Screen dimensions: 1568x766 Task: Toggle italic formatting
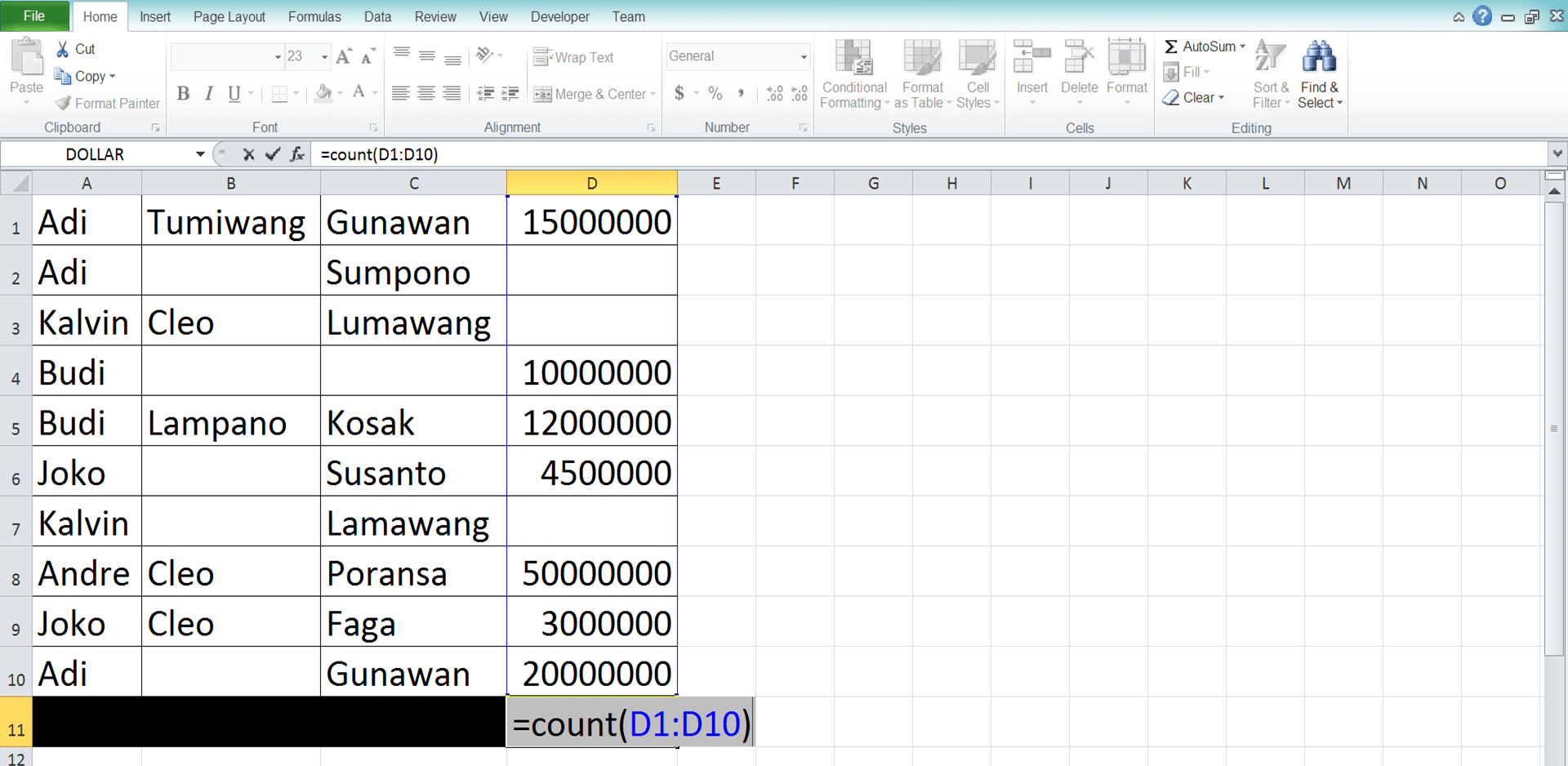tap(209, 94)
